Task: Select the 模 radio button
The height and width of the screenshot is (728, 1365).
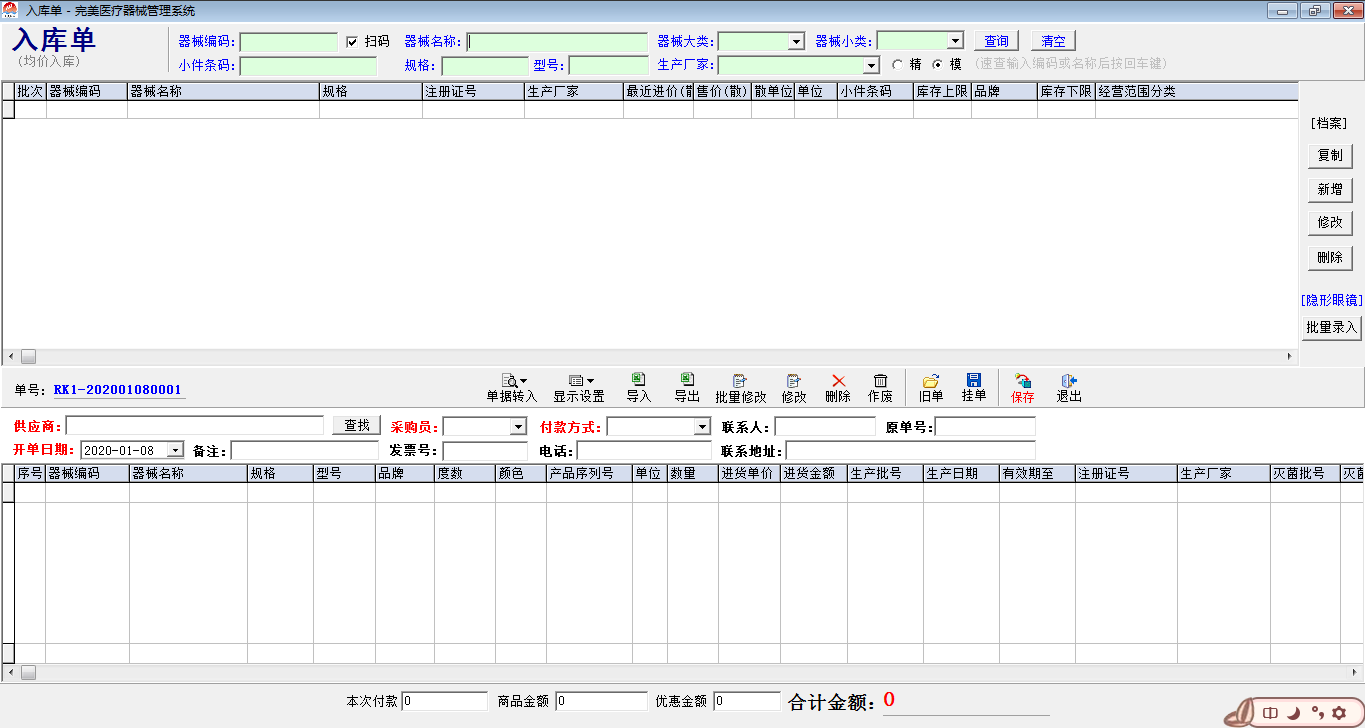Action: tap(937, 64)
